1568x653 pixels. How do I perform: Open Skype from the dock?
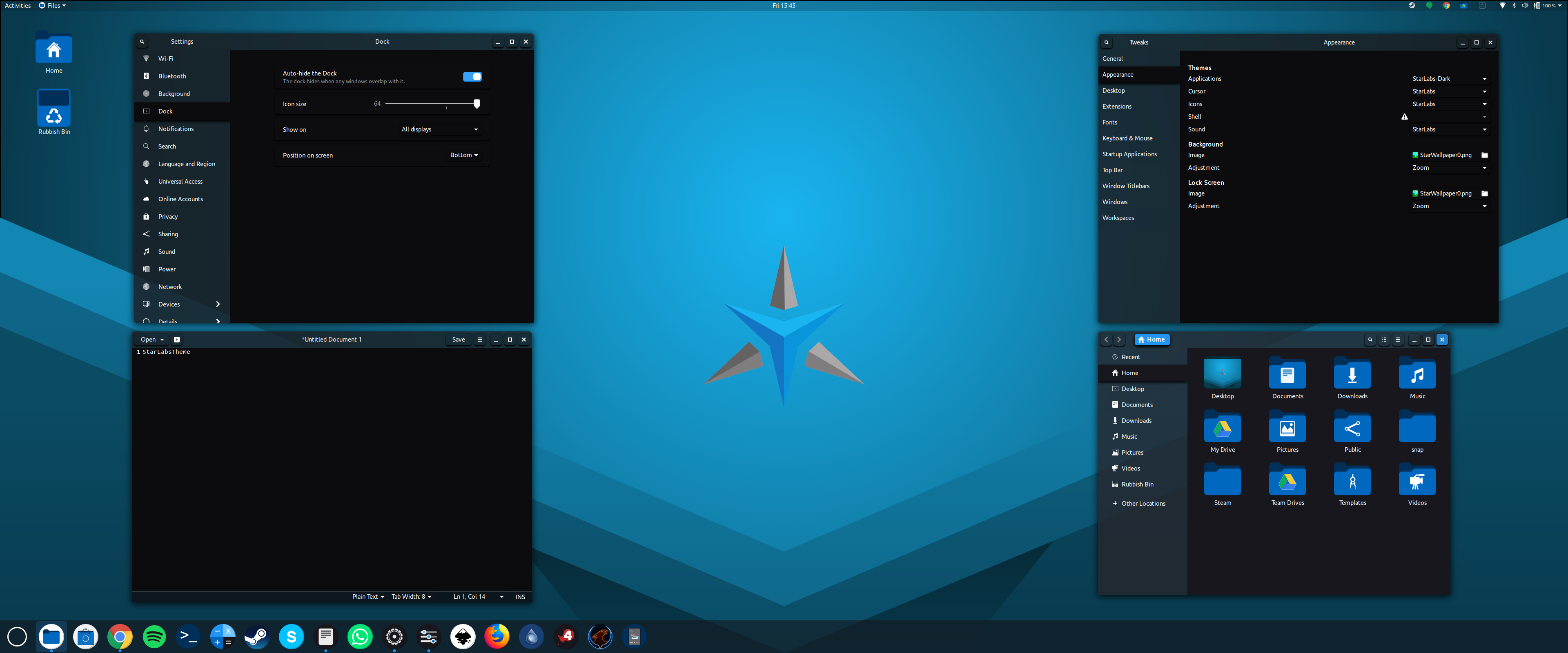tap(292, 637)
